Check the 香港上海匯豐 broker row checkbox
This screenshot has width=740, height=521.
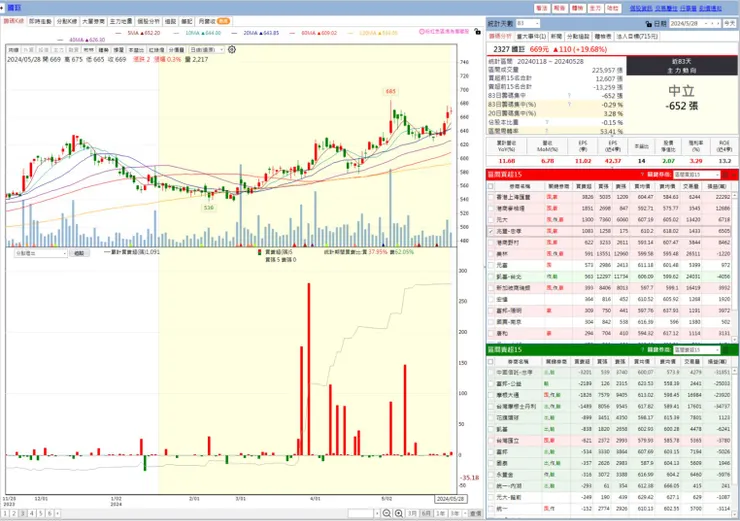491,197
